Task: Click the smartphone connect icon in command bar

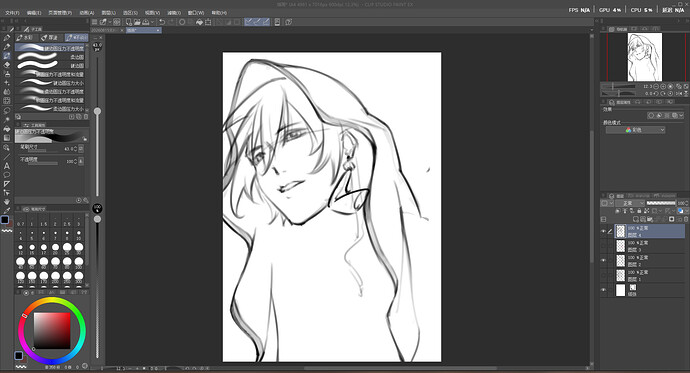Action: 277,22
